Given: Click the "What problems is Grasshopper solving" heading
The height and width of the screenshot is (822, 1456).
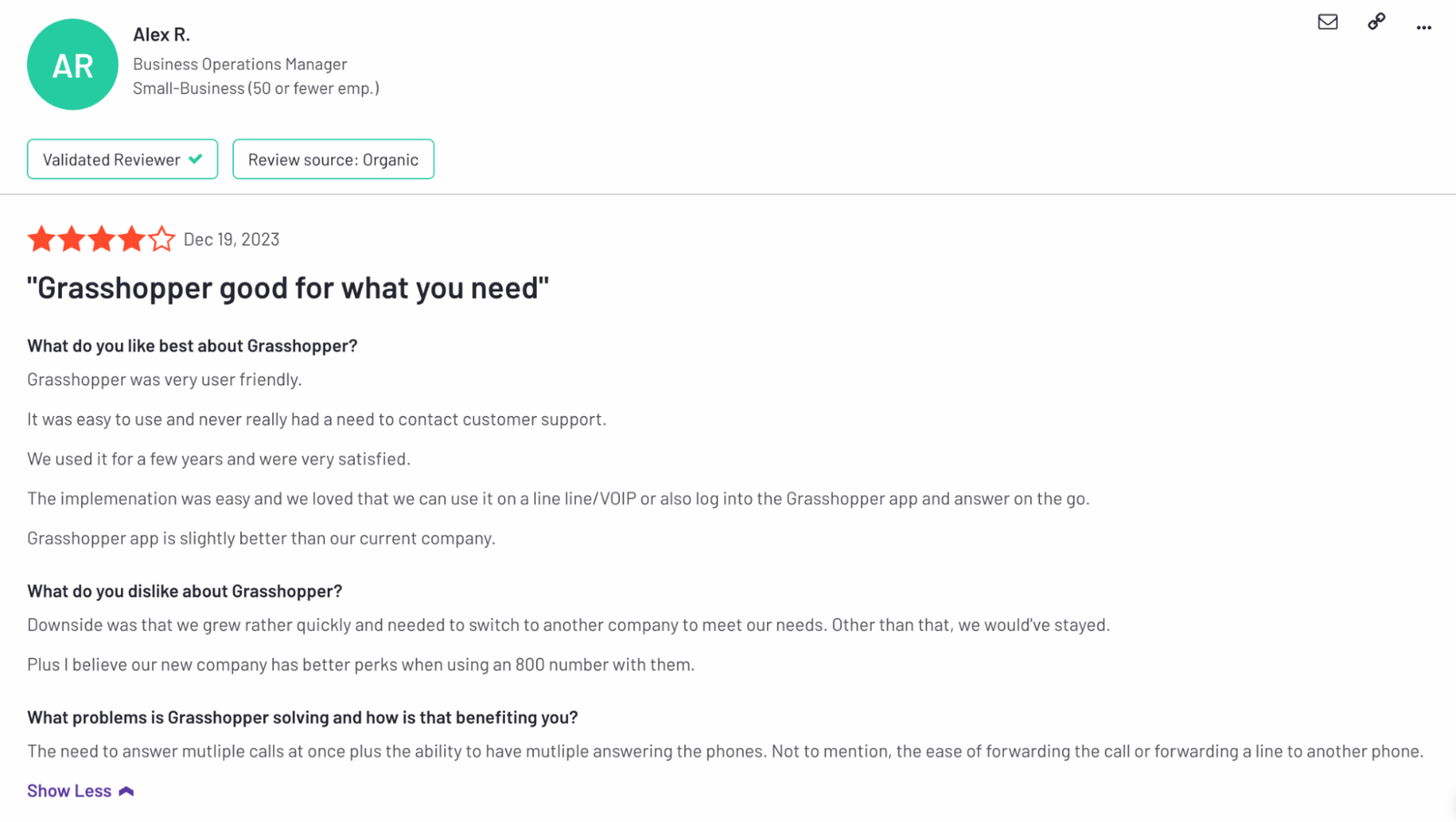Looking at the screenshot, I should pyautogui.click(x=302, y=717).
